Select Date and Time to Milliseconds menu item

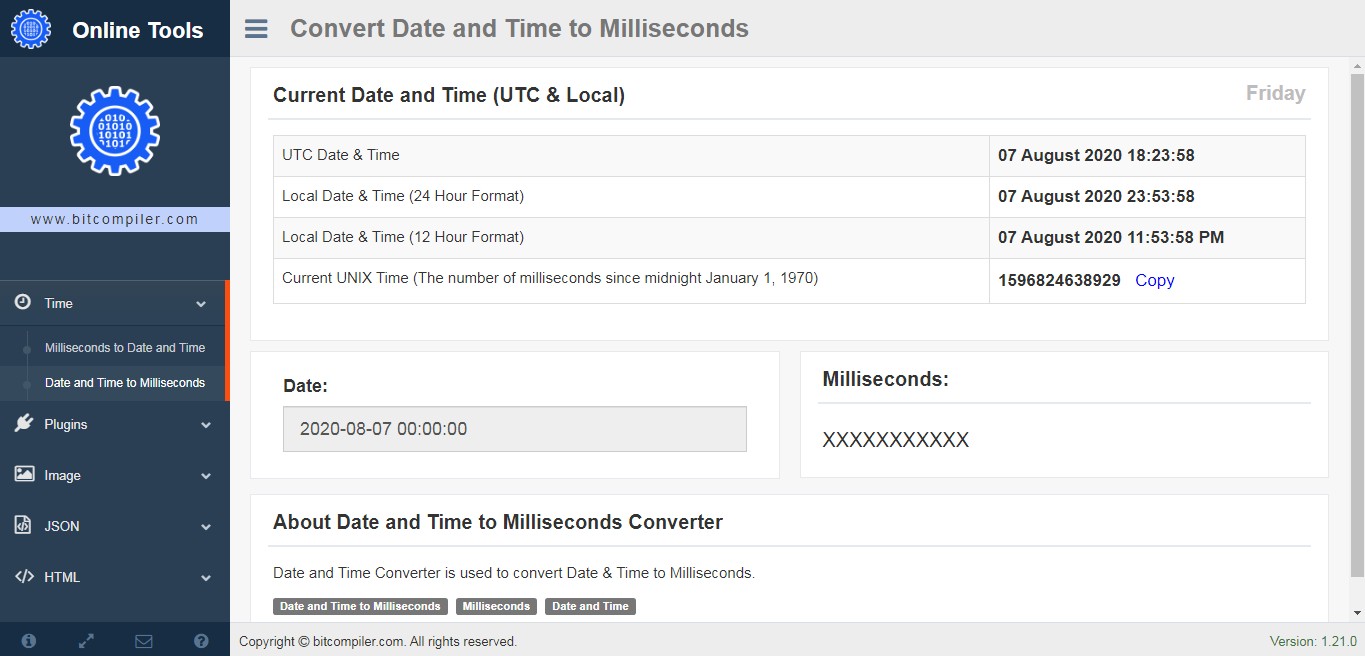point(124,382)
